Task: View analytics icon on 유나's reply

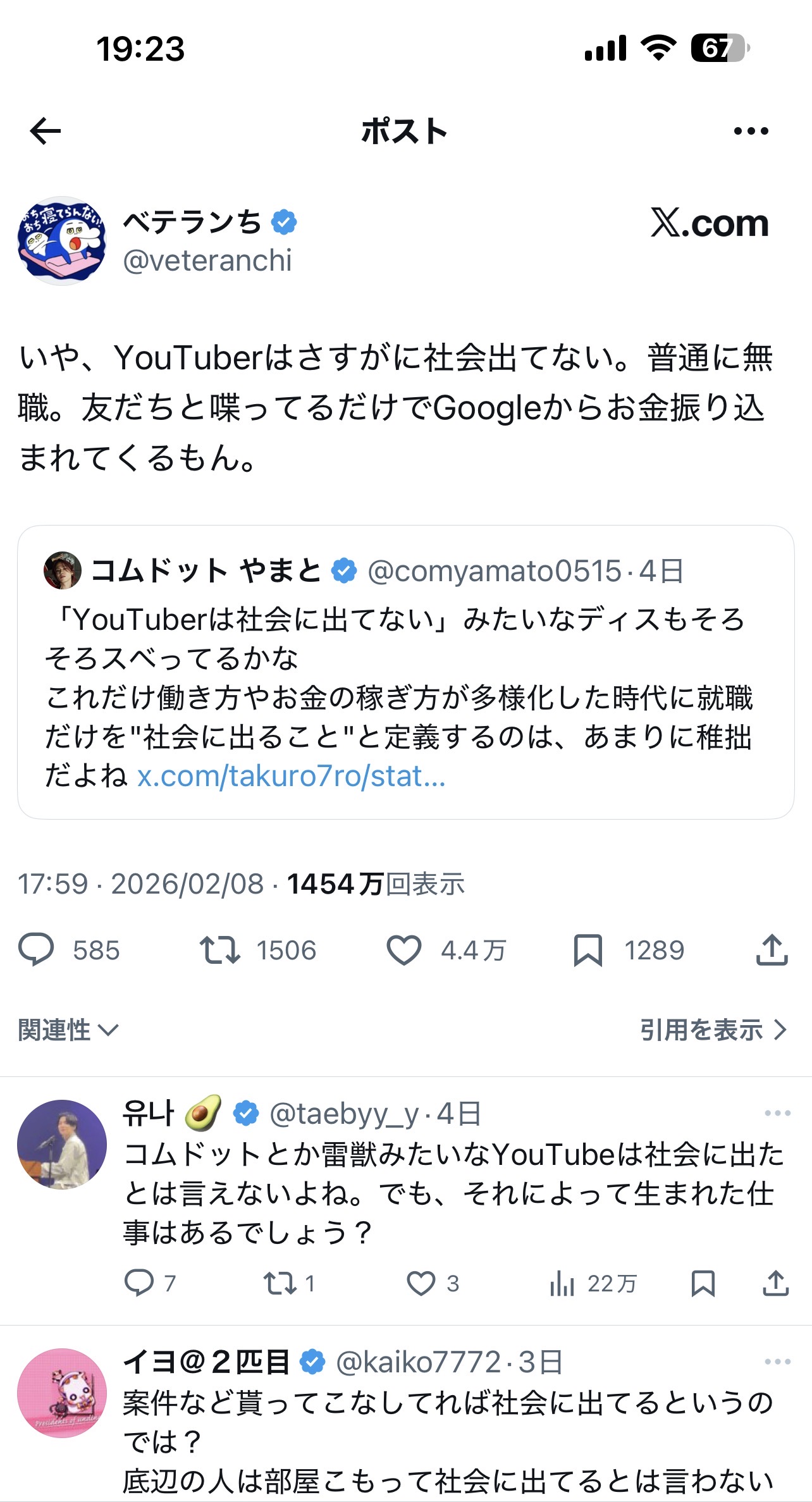Action: coord(562,1284)
